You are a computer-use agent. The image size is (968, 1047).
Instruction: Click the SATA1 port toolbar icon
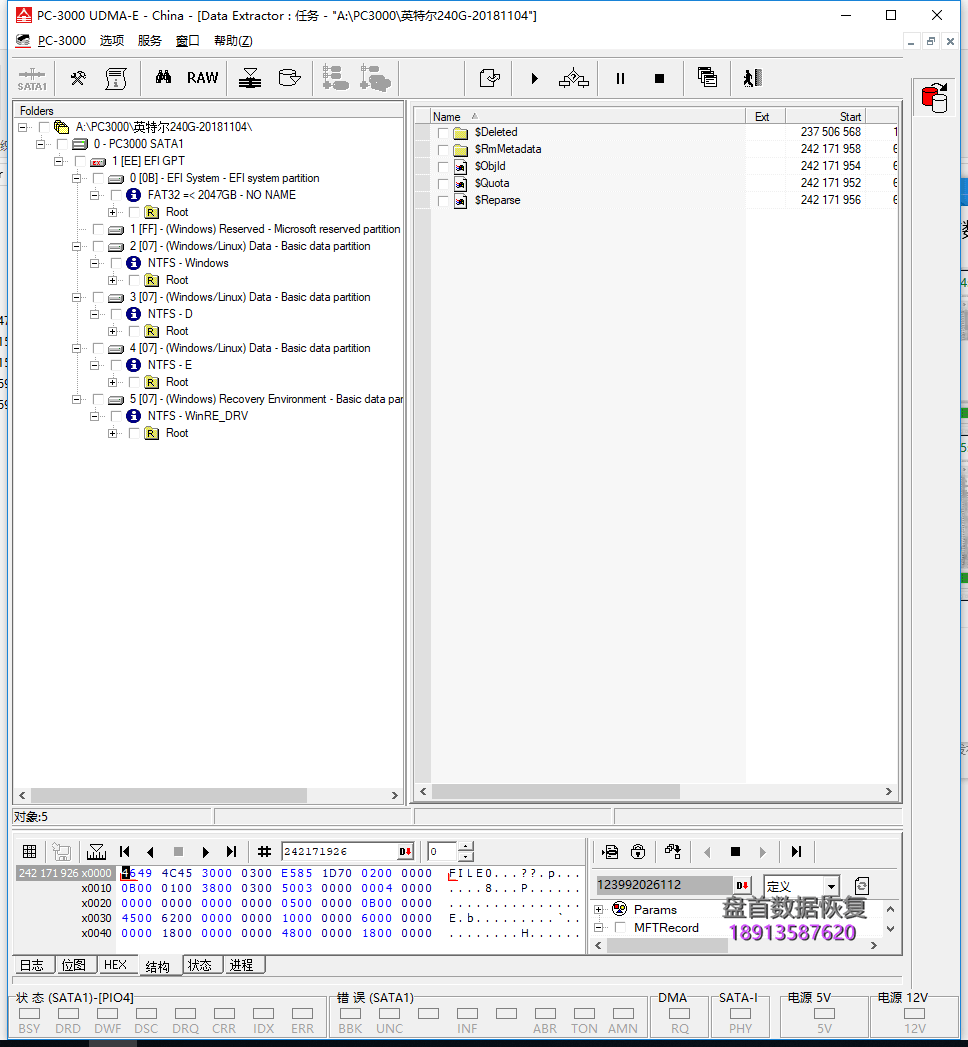pyautogui.click(x=31, y=79)
